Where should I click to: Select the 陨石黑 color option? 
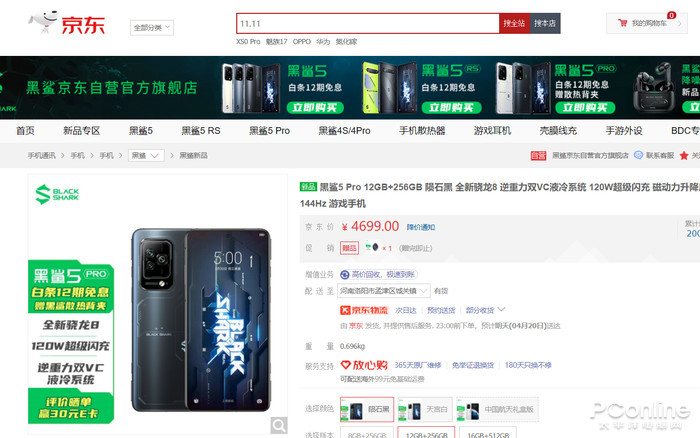367,409
